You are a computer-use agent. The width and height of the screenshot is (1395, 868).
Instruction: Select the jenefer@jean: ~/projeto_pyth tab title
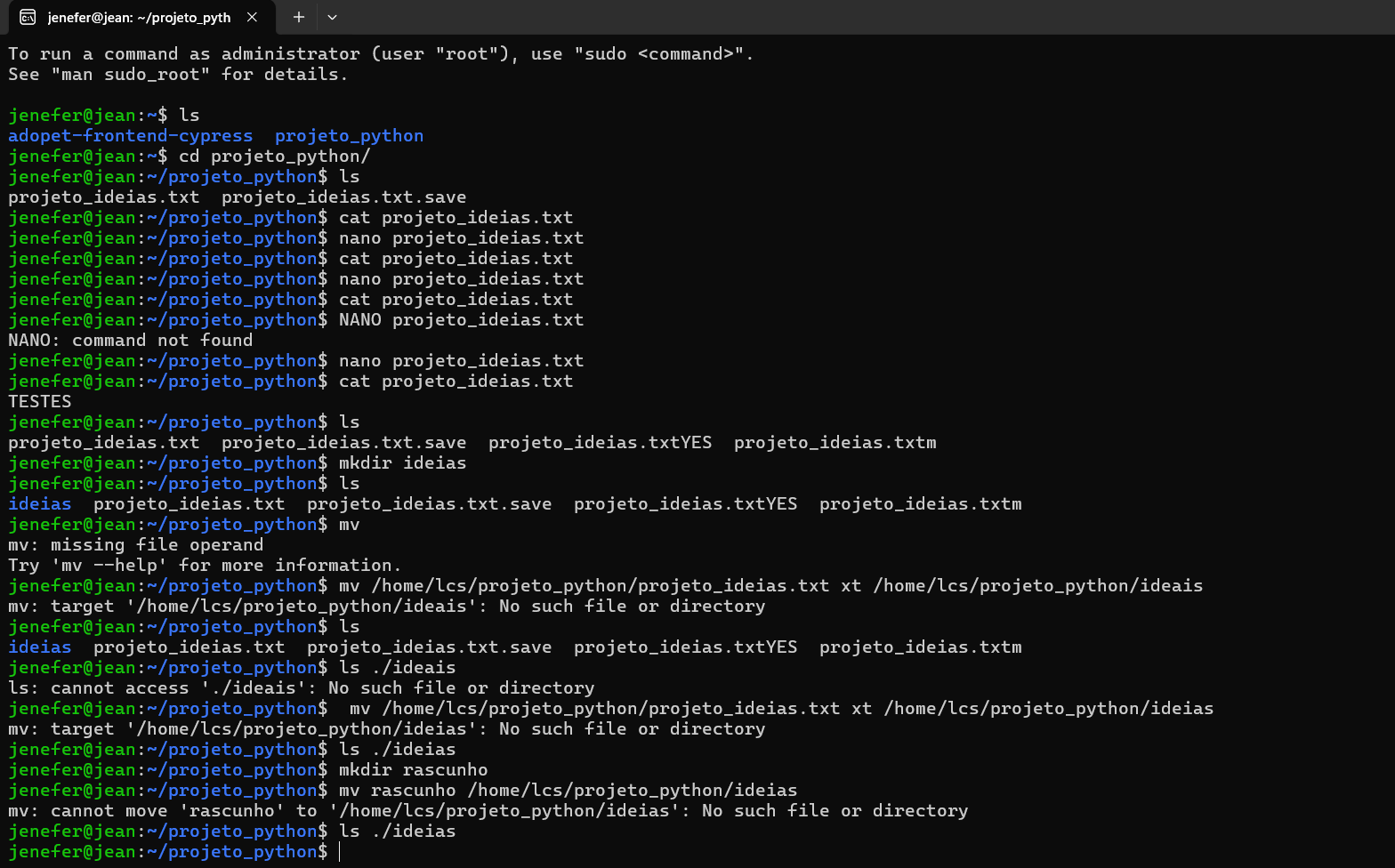point(139,17)
